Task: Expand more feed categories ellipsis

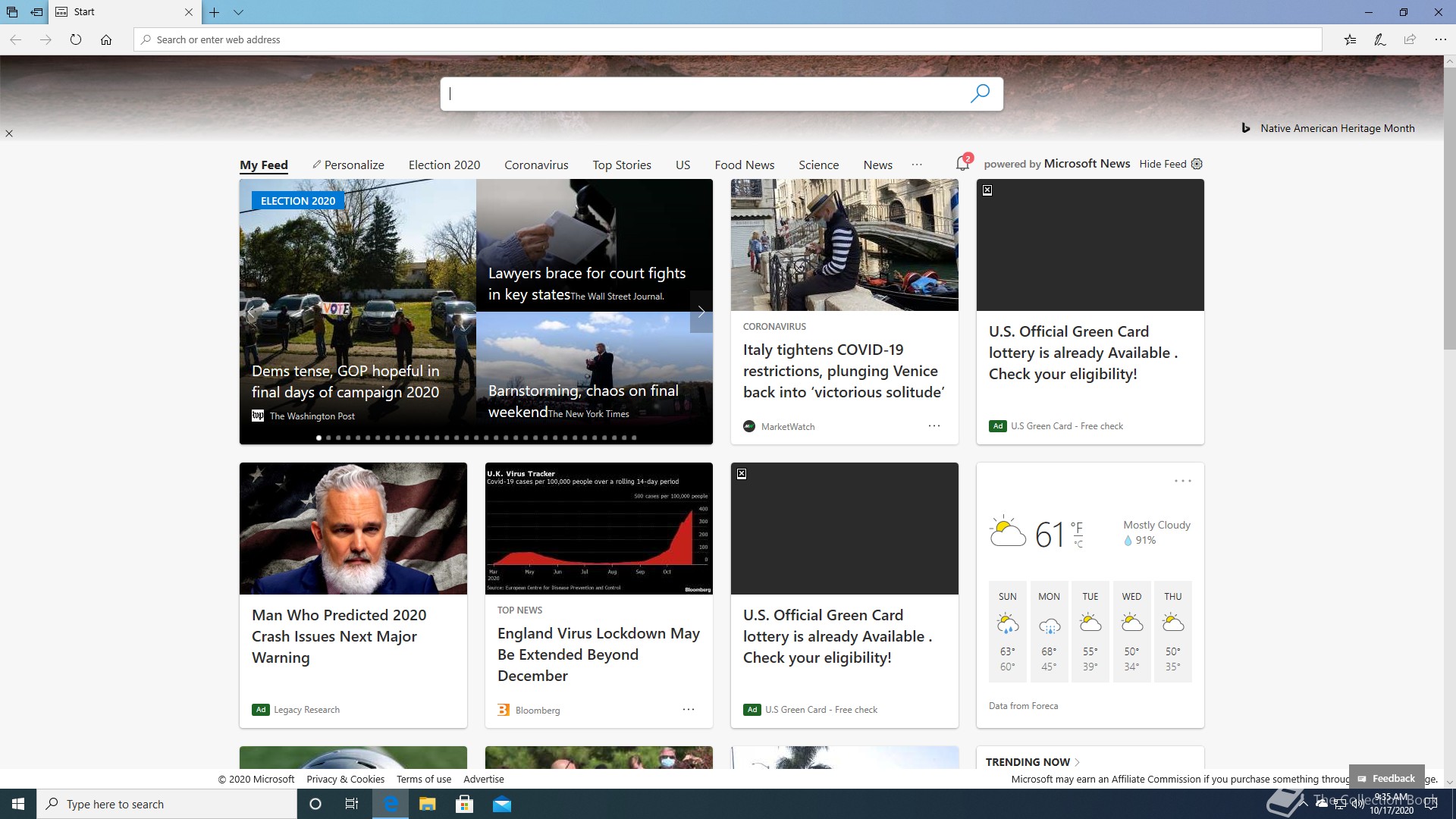Action: click(x=917, y=165)
